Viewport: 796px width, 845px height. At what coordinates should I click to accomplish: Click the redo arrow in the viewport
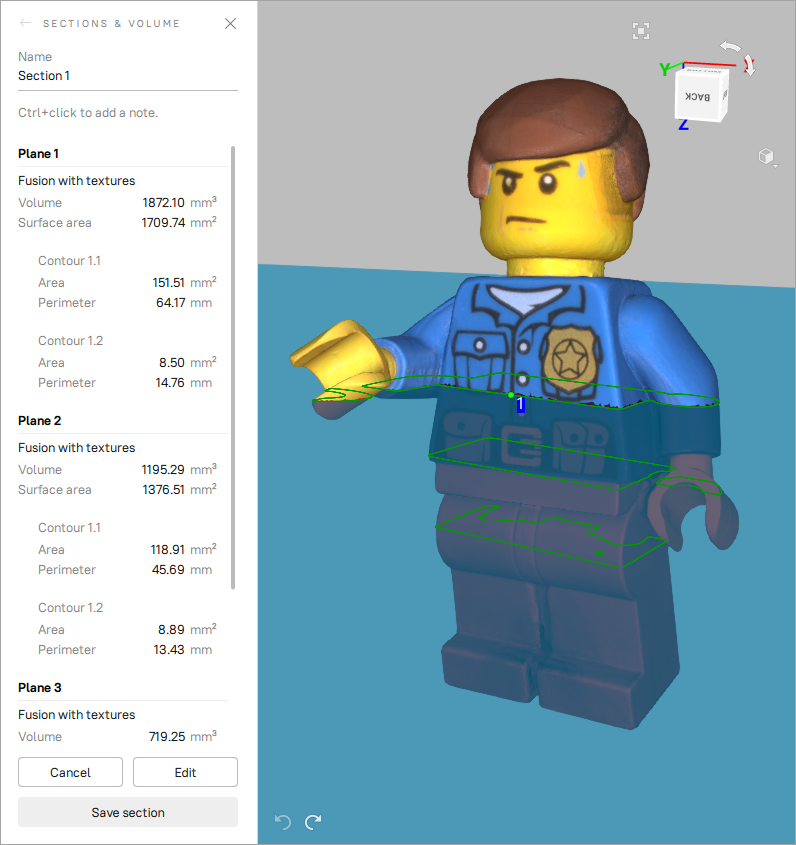pos(313,822)
